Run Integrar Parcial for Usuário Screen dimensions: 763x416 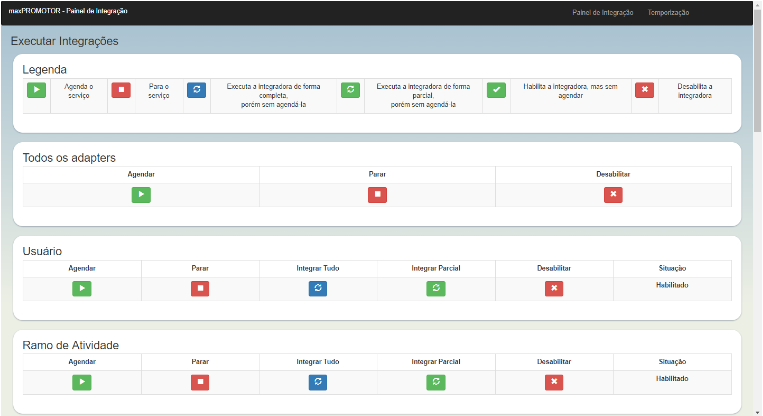click(x=436, y=289)
